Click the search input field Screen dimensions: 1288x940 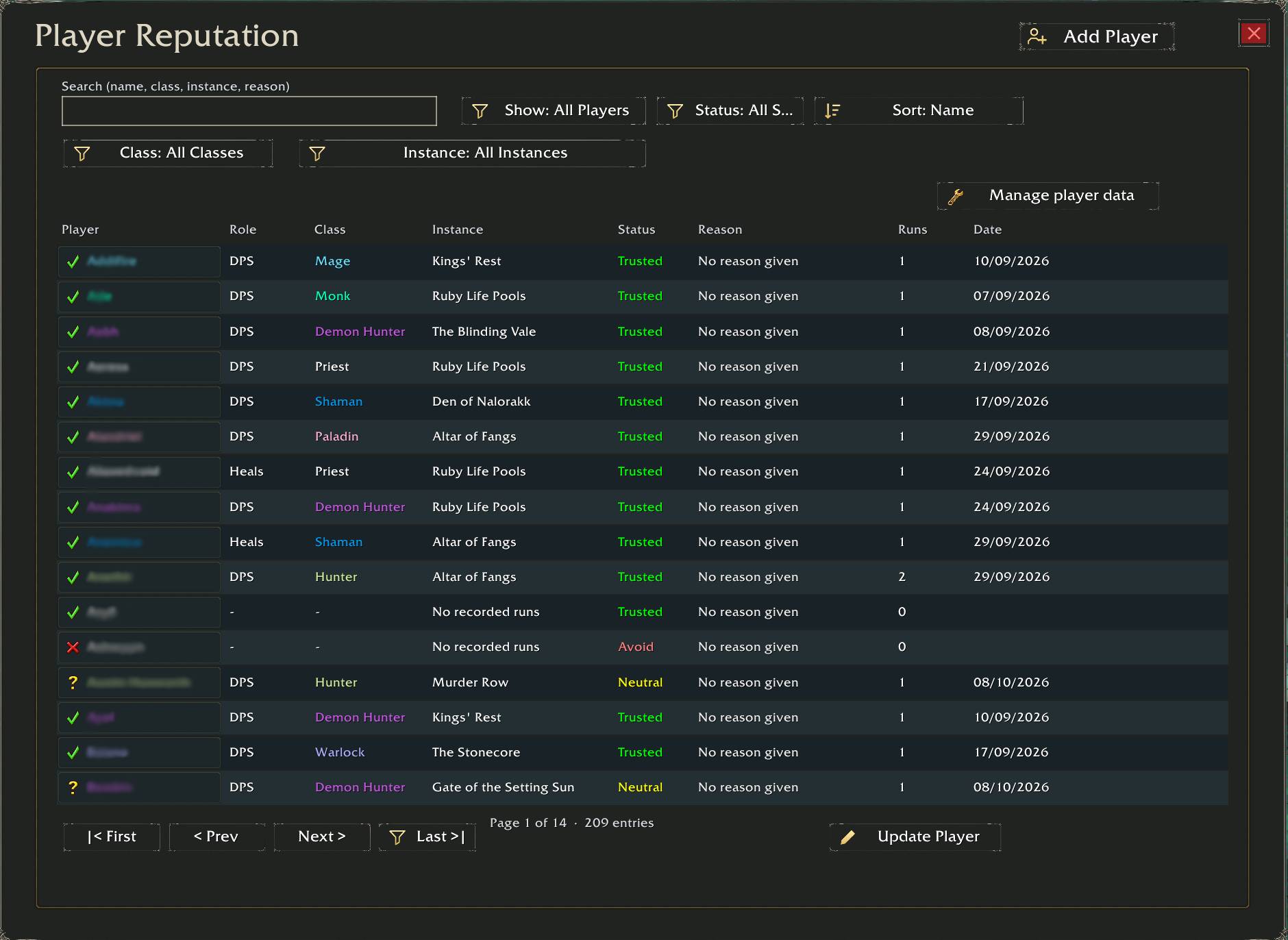(x=249, y=111)
